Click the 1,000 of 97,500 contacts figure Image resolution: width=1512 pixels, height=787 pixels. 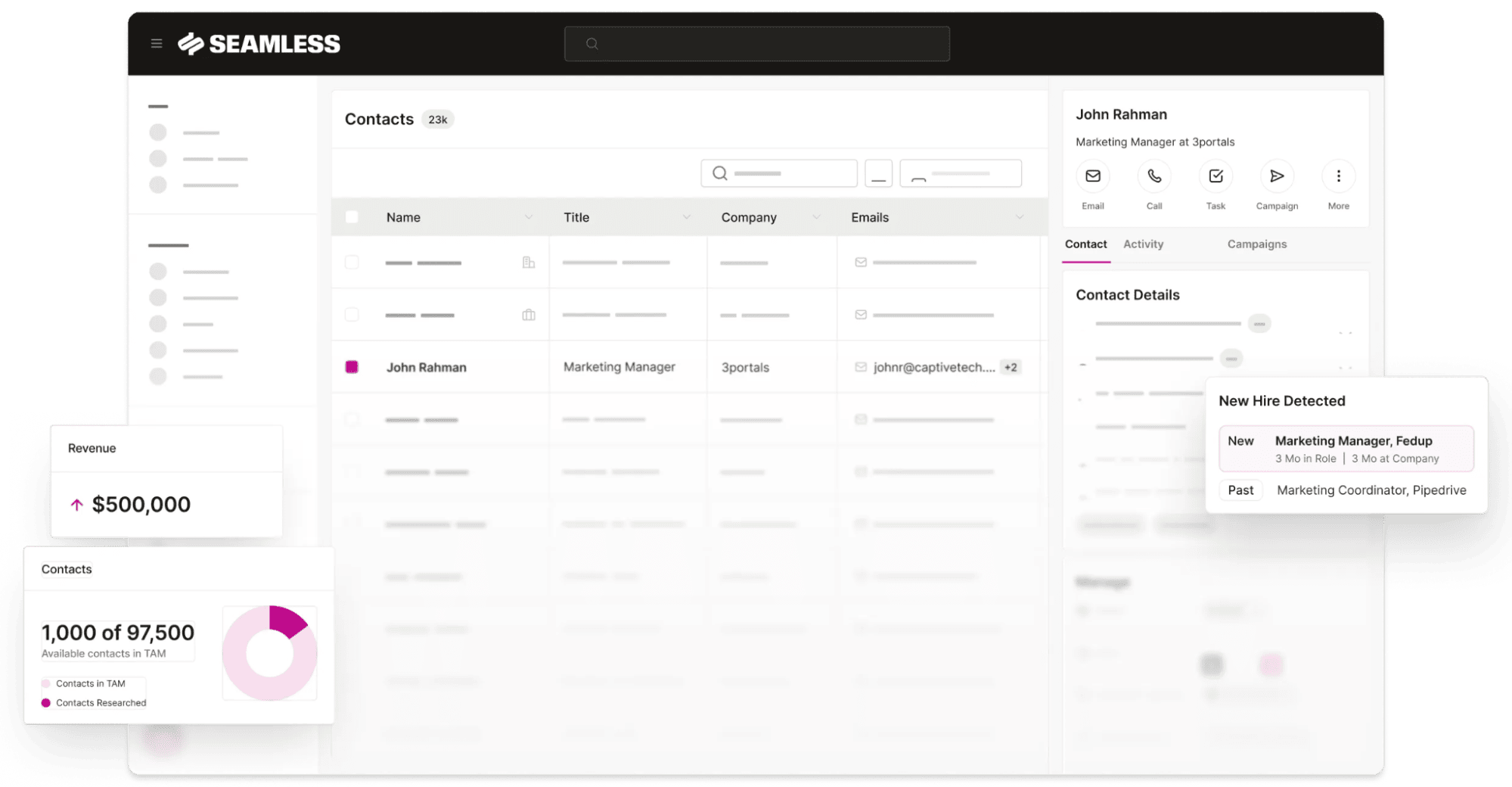point(118,633)
